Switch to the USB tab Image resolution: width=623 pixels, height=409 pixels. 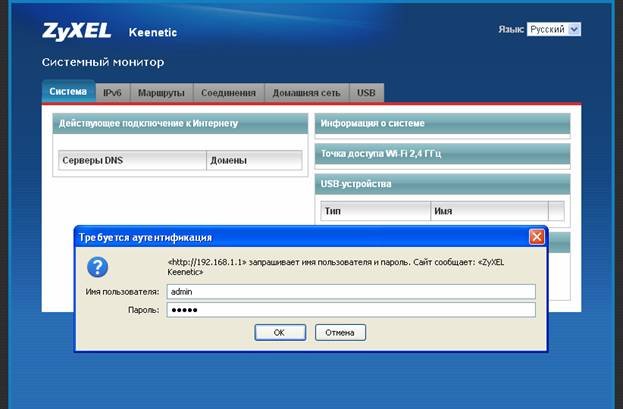point(366,92)
